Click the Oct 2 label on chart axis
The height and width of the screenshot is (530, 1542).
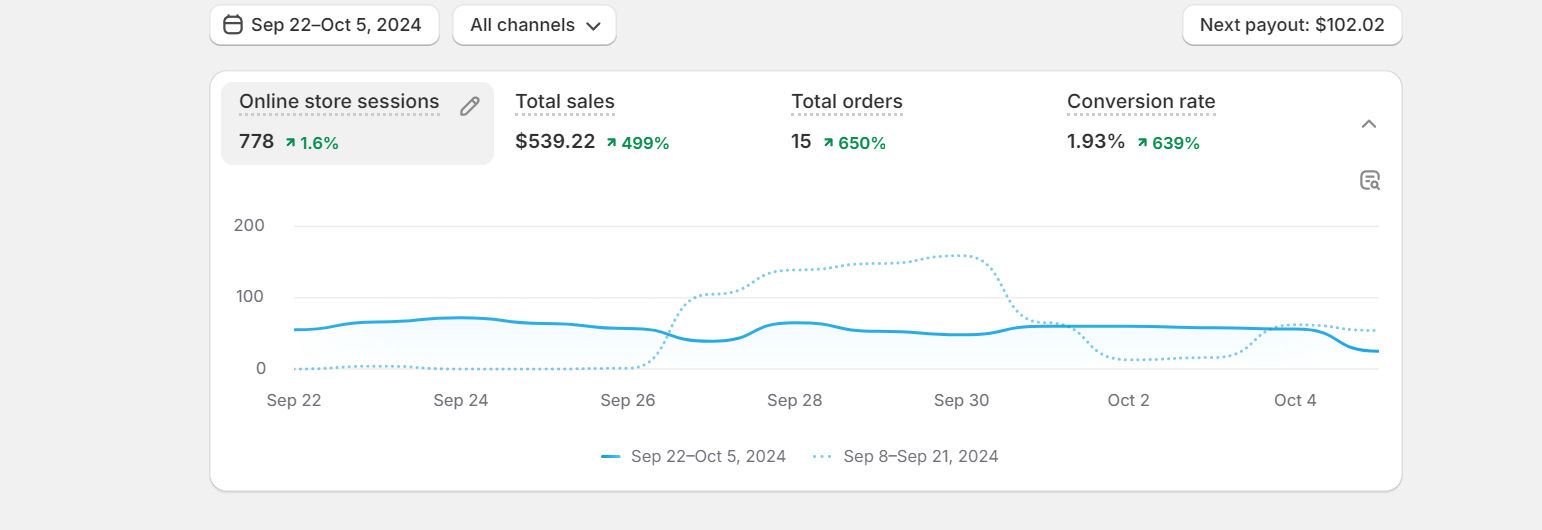click(1128, 401)
